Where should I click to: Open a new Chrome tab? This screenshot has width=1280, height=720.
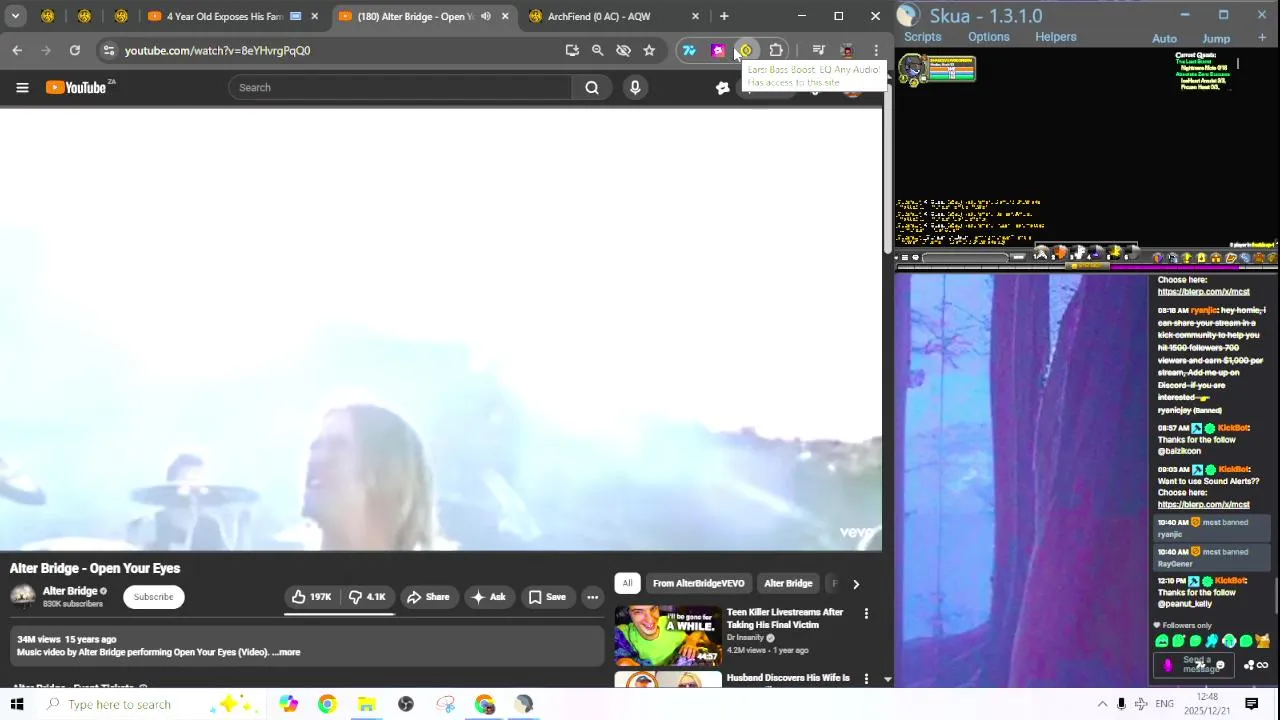[x=724, y=16]
